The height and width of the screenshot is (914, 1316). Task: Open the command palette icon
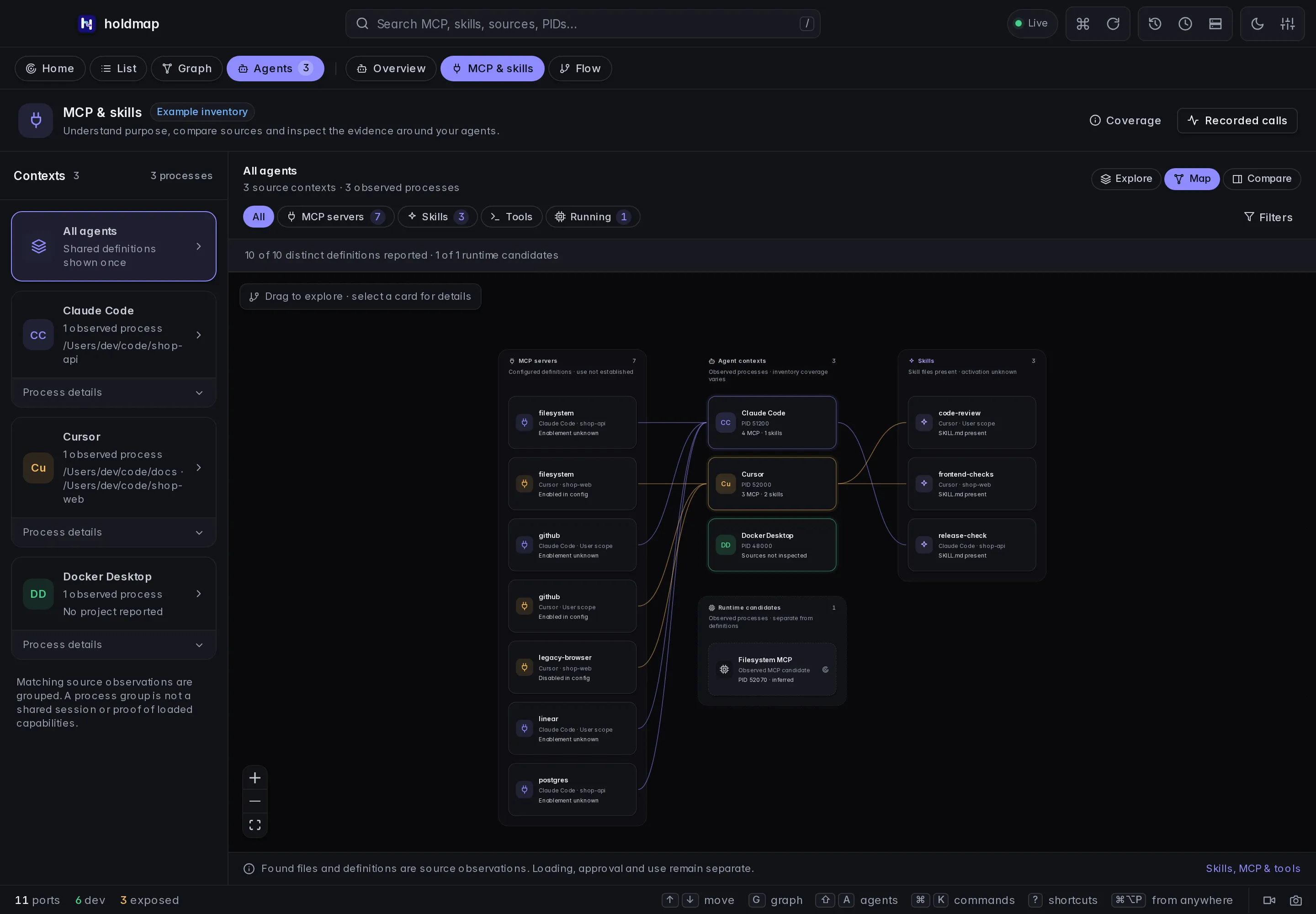pyautogui.click(x=1083, y=23)
